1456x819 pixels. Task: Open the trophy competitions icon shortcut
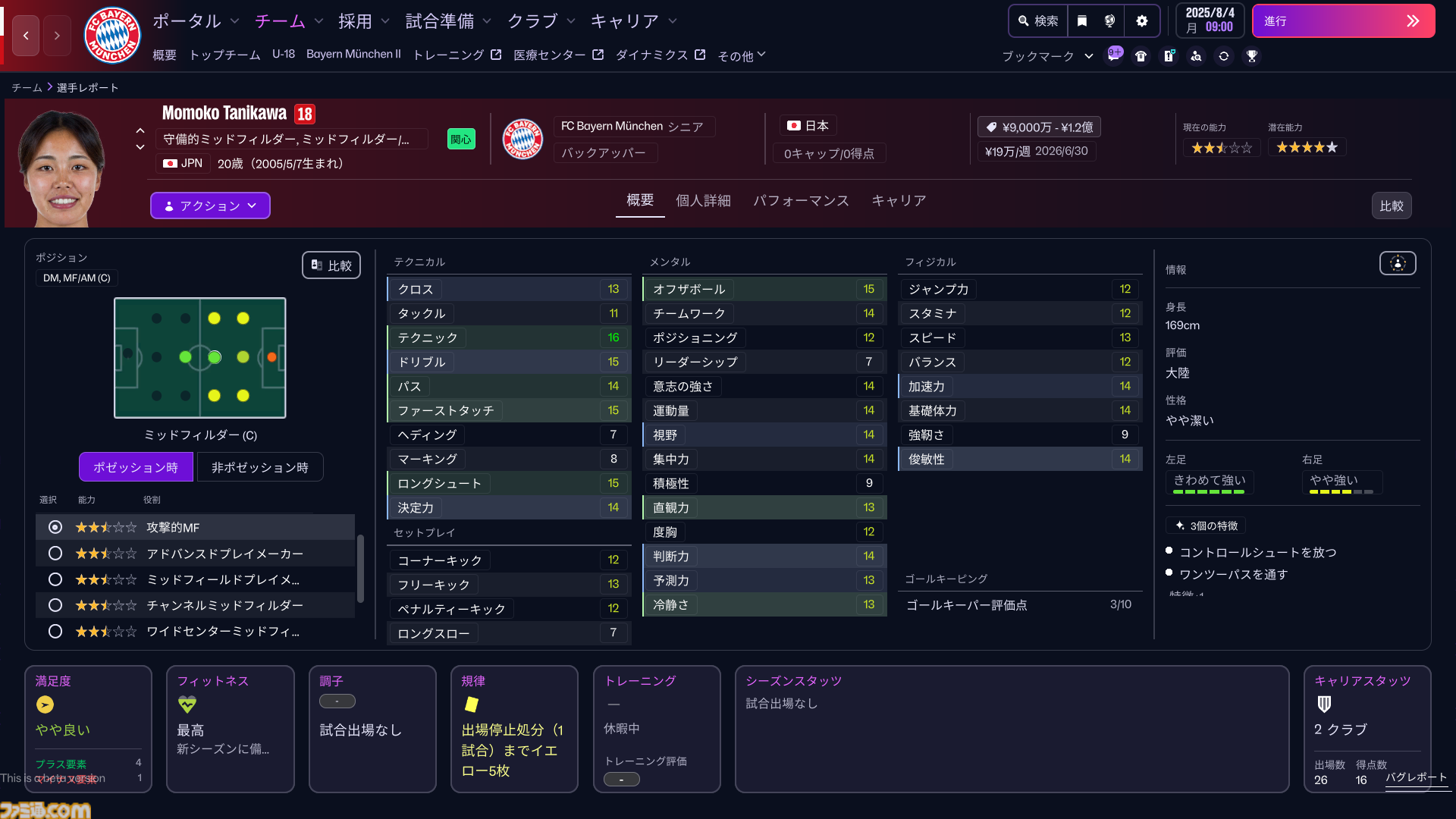pos(1252,56)
